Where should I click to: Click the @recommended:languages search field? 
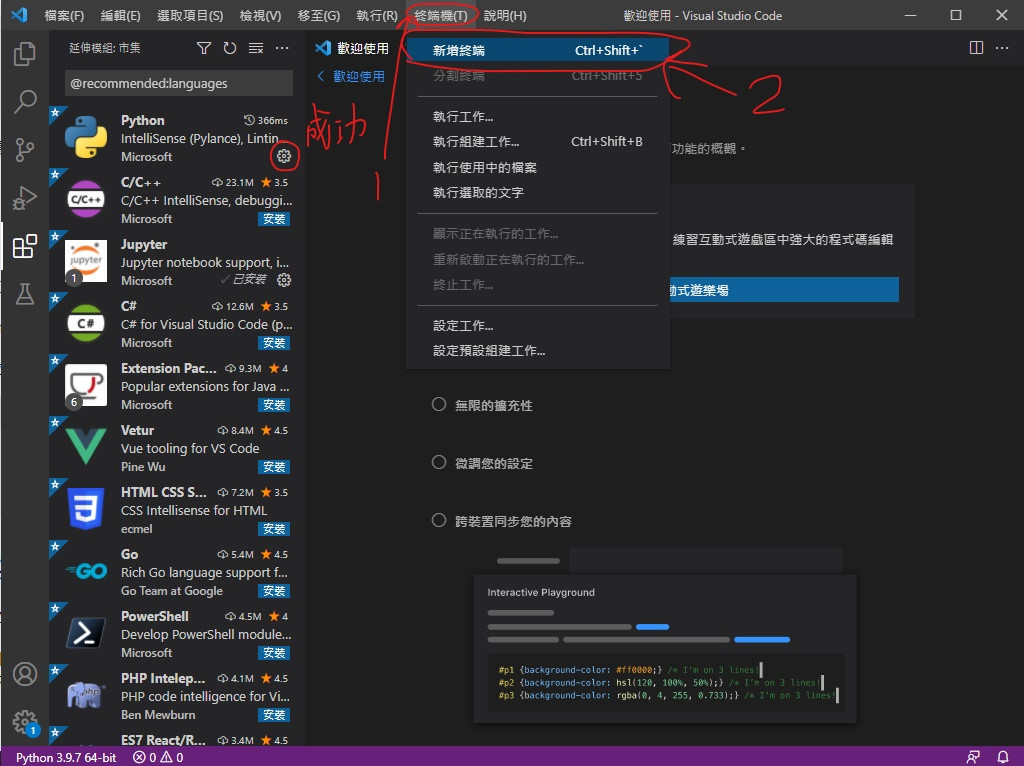(x=179, y=84)
